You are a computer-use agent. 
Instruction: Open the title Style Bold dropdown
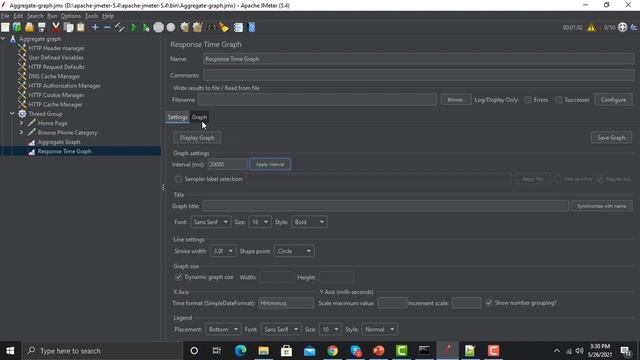click(309, 222)
